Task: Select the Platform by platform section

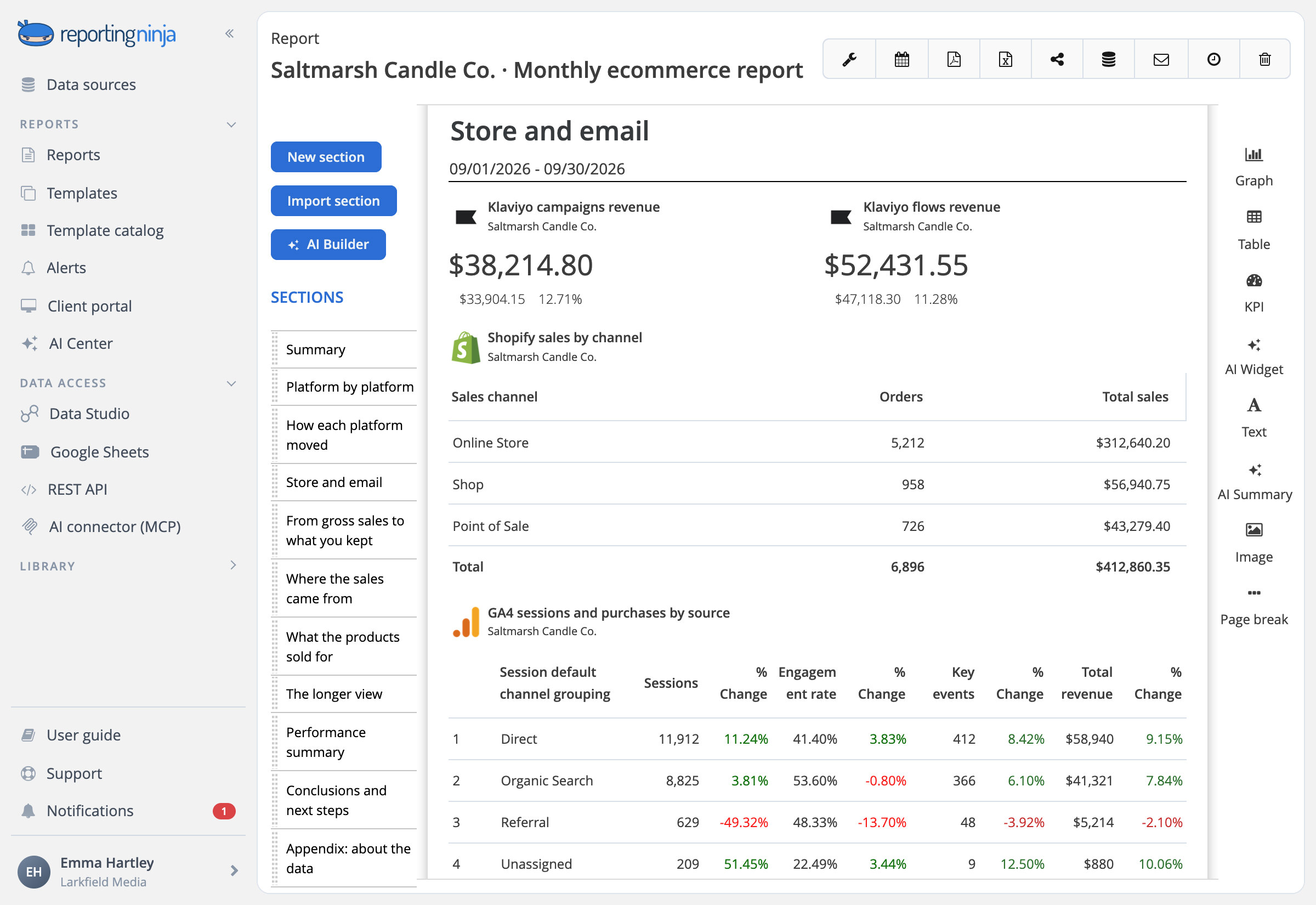Action: [344, 387]
